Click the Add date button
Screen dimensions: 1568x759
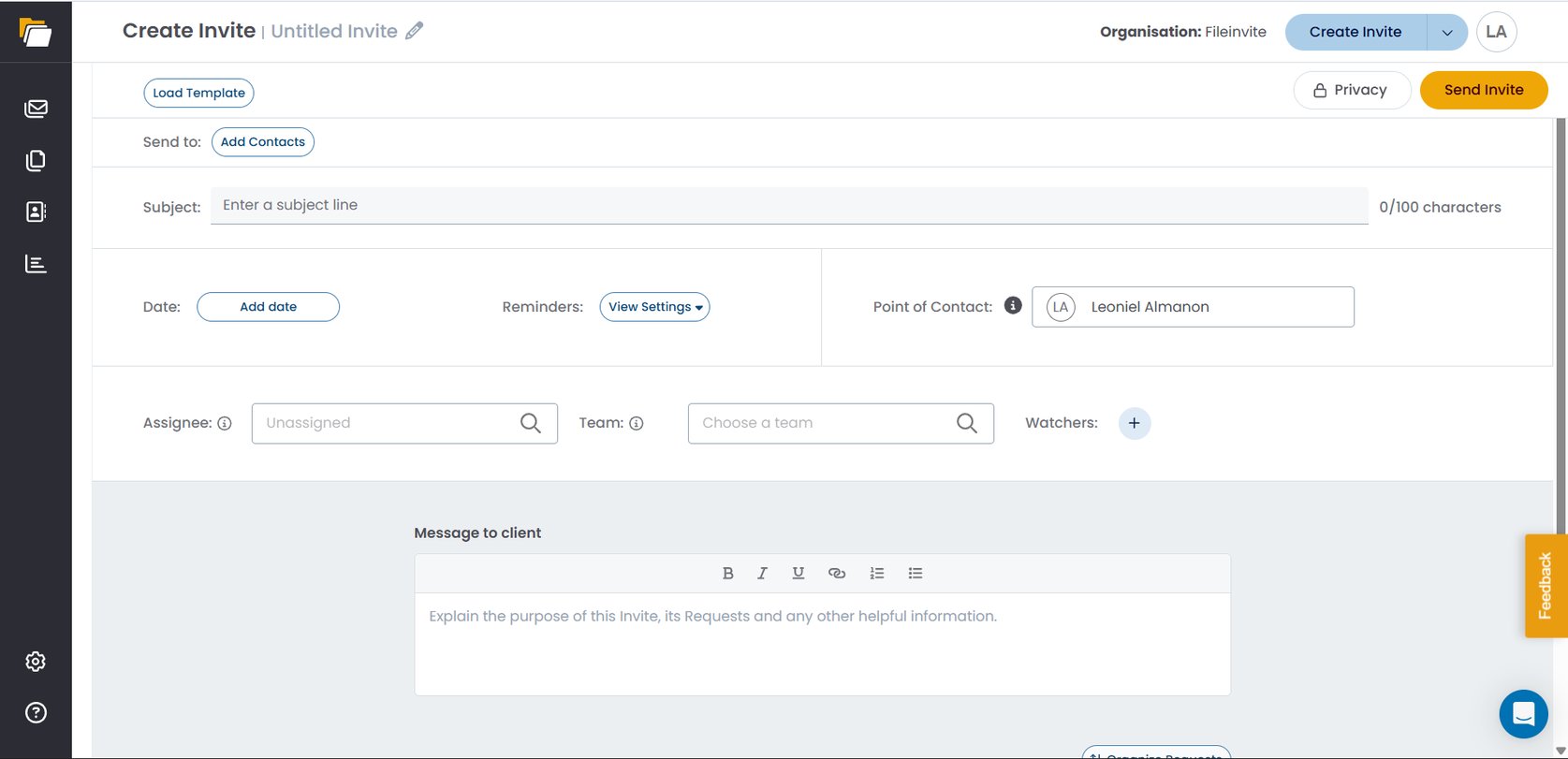tap(268, 307)
